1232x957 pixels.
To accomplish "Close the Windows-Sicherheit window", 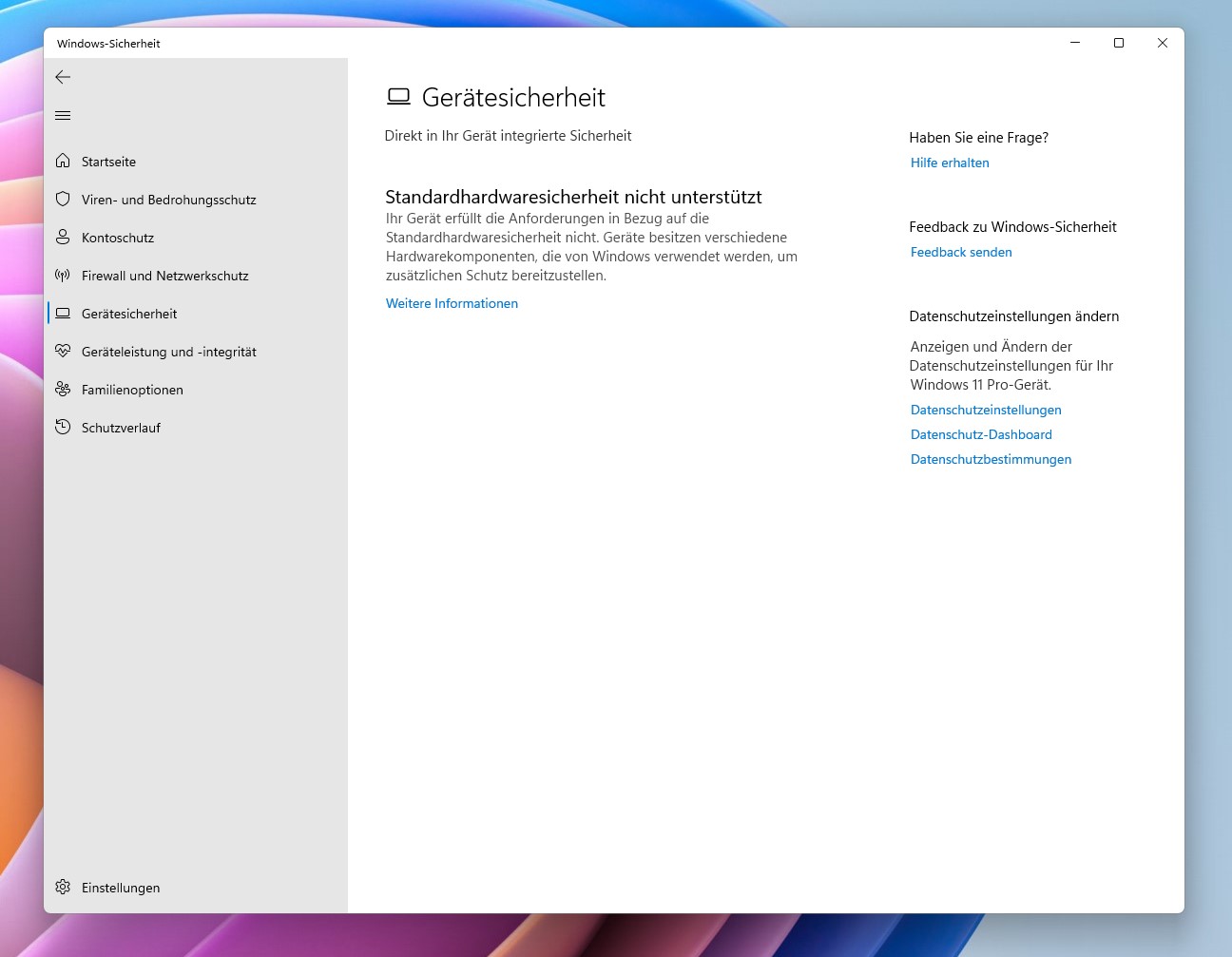I will coord(1163,43).
